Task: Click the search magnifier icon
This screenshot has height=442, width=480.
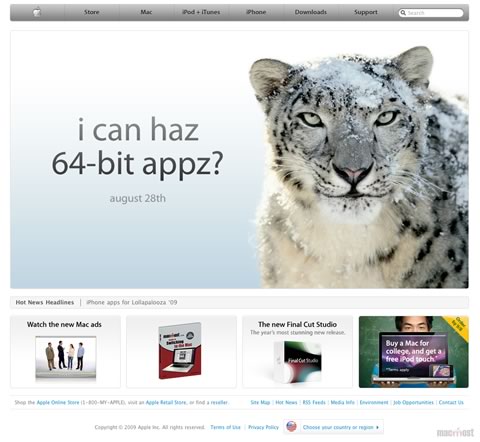Action: 403,13
